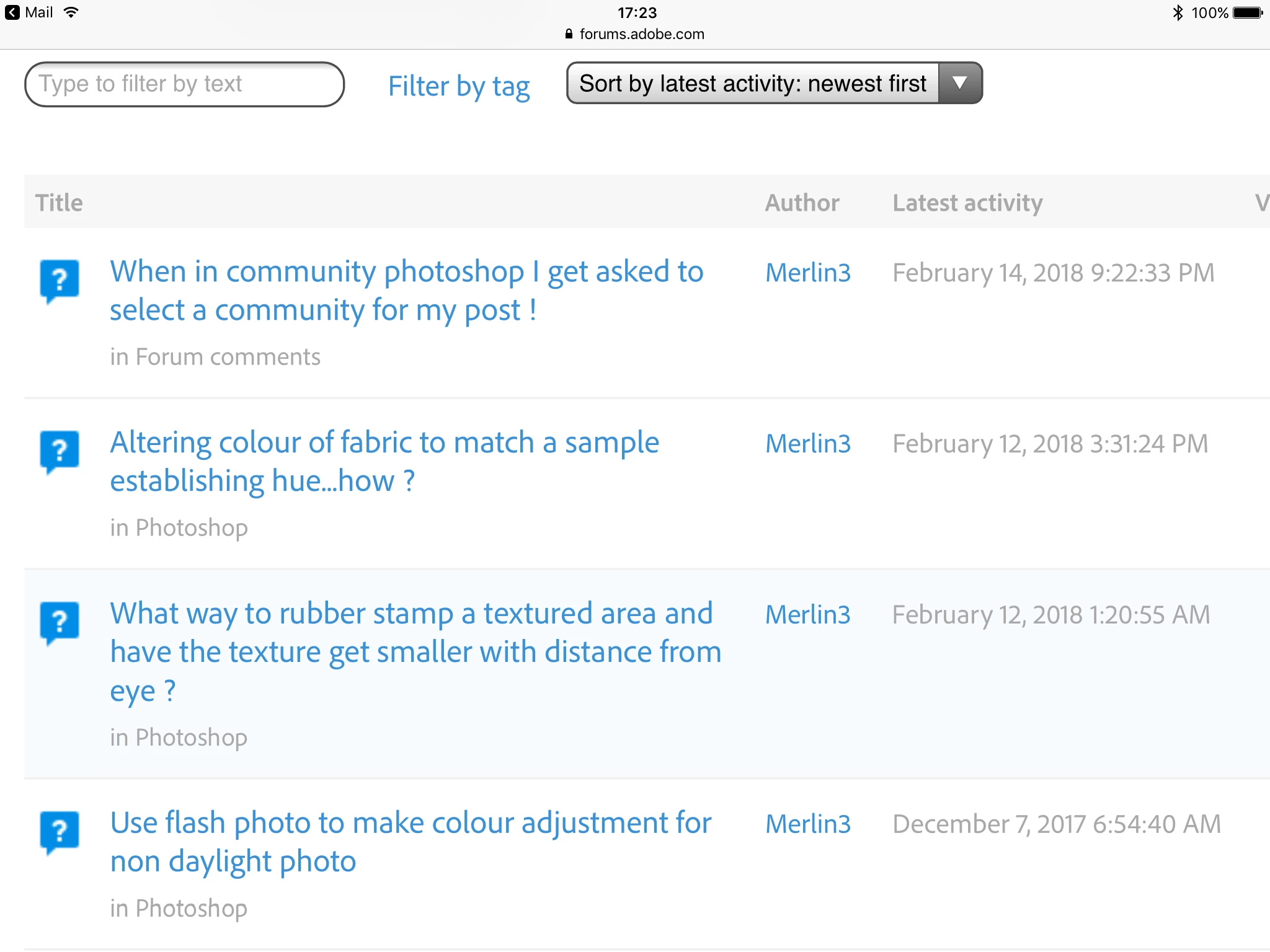The height and width of the screenshot is (952, 1270).
Task: Click the Author column header
Action: (x=802, y=203)
